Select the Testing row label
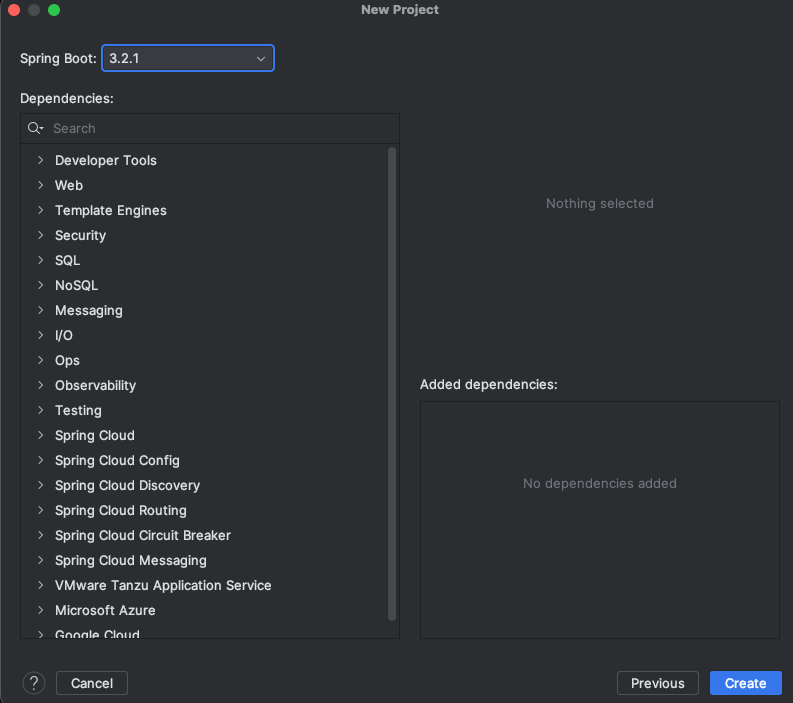The image size is (793, 703). 78,411
